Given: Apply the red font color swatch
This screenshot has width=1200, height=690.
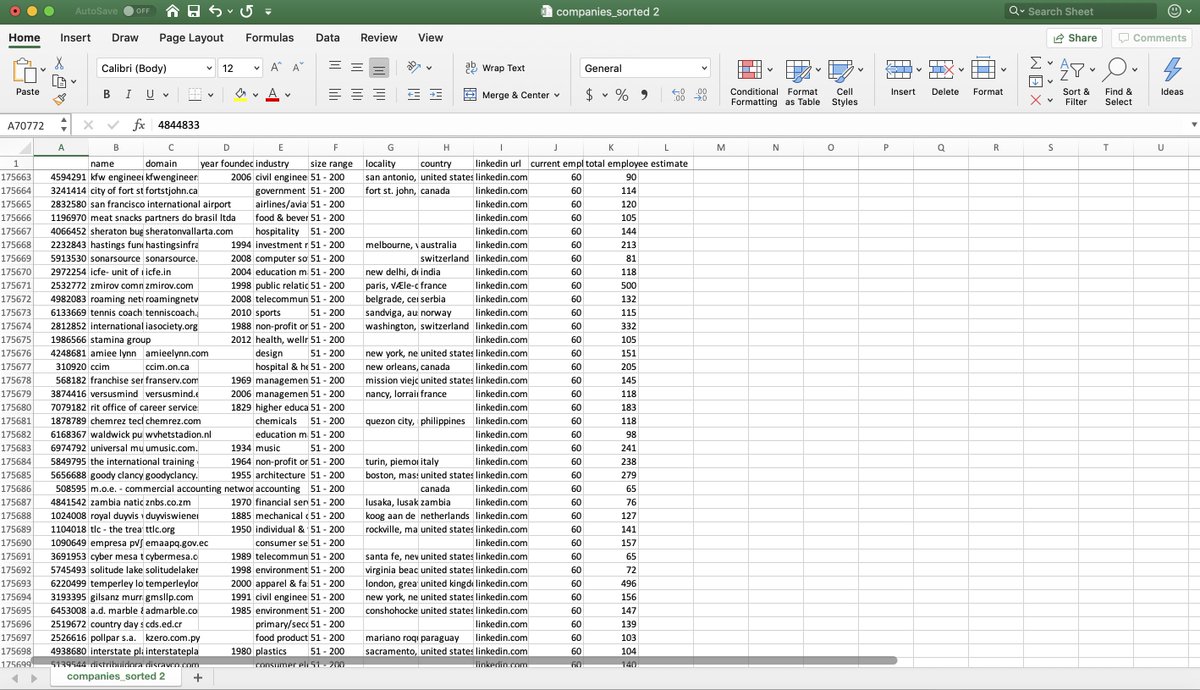Looking at the screenshot, I should click(272, 95).
